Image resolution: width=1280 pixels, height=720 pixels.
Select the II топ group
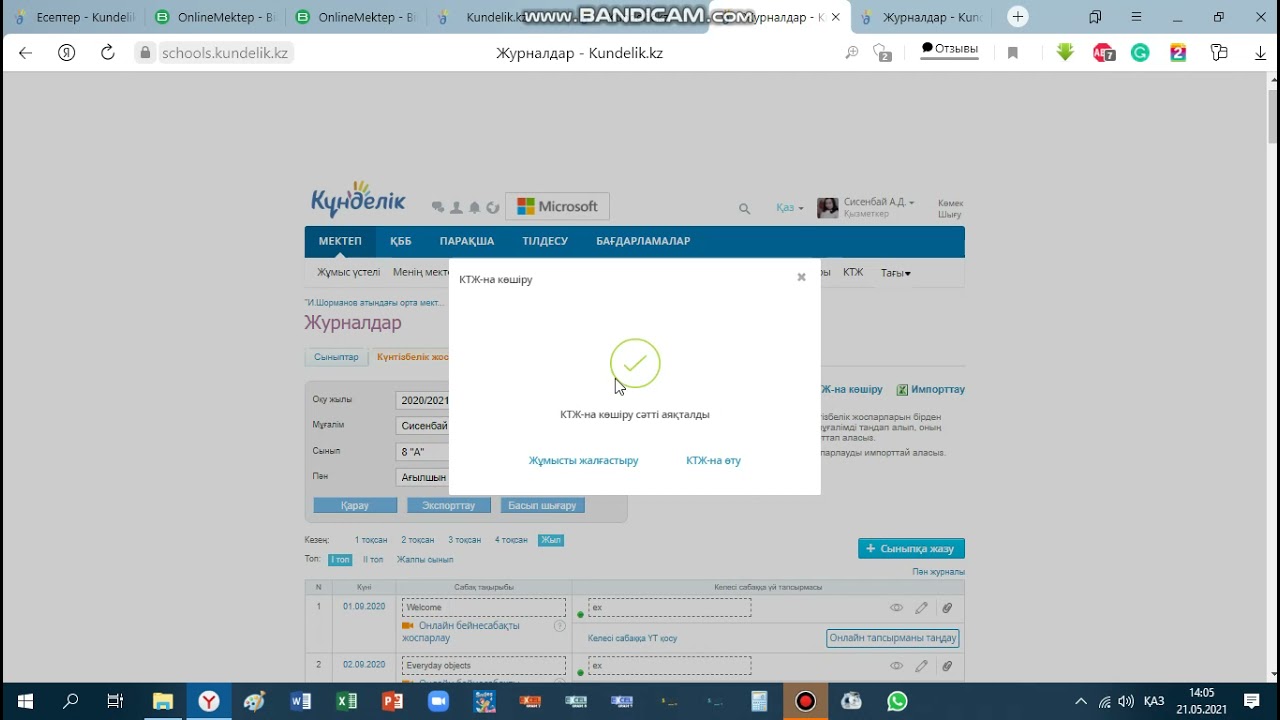[x=373, y=560]
